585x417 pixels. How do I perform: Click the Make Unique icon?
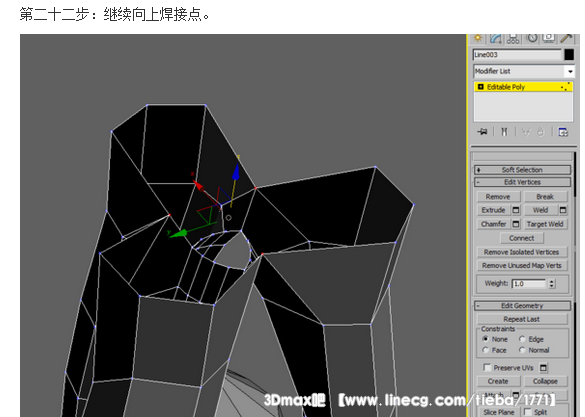526,132
